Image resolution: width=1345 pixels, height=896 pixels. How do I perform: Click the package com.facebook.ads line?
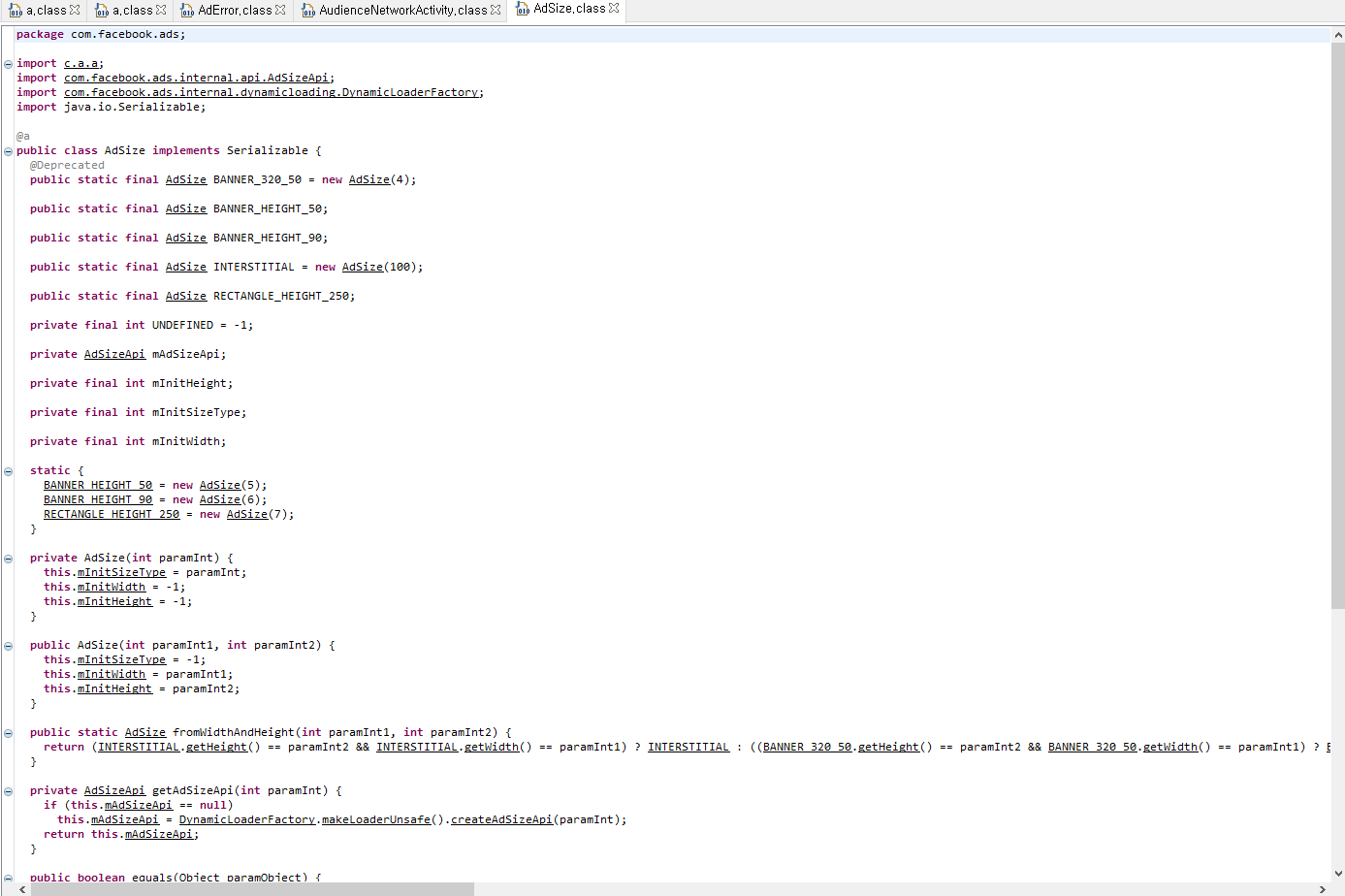click(x=101, y=35)
